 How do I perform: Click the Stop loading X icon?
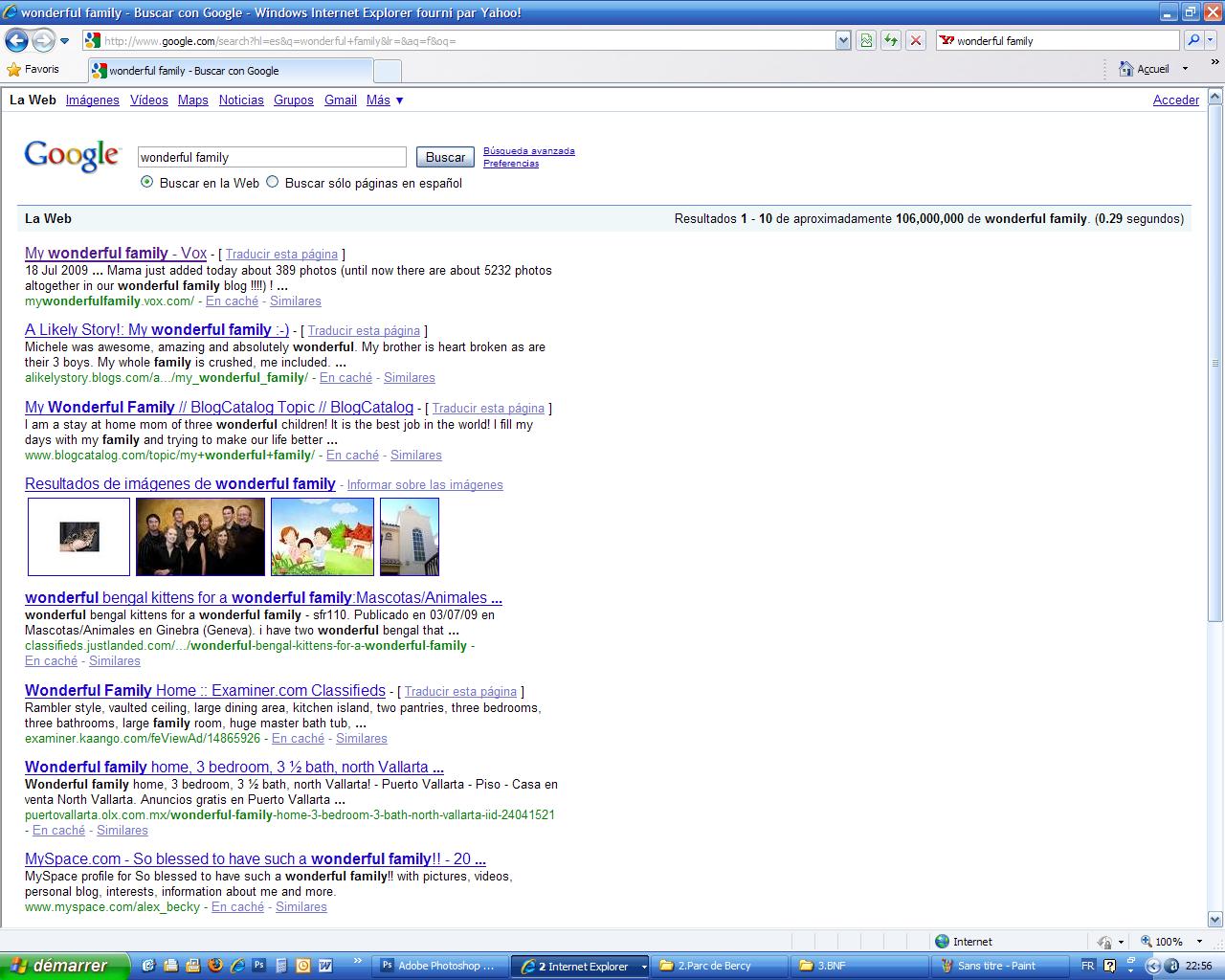[x=916, y=40]
